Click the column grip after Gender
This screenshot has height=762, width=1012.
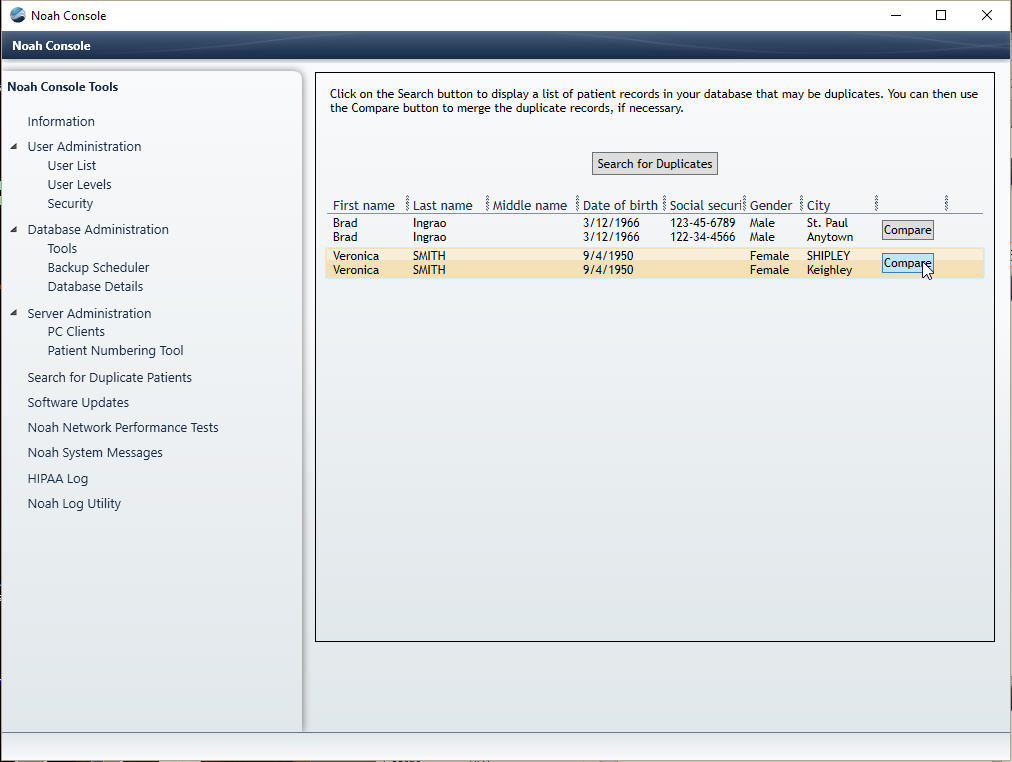click(x=802, y=203)
